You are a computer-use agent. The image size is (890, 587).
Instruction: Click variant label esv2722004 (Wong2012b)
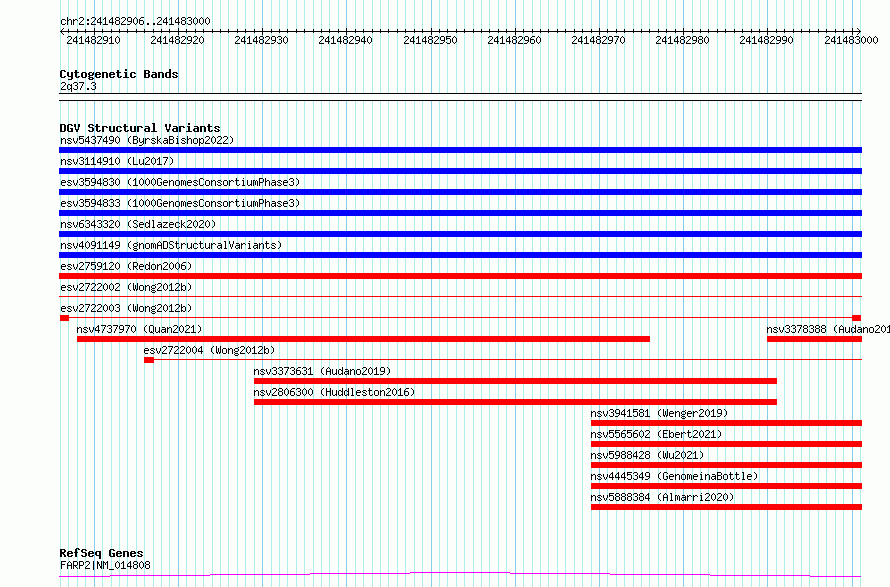pyautogui.click(x=209, y=350)
